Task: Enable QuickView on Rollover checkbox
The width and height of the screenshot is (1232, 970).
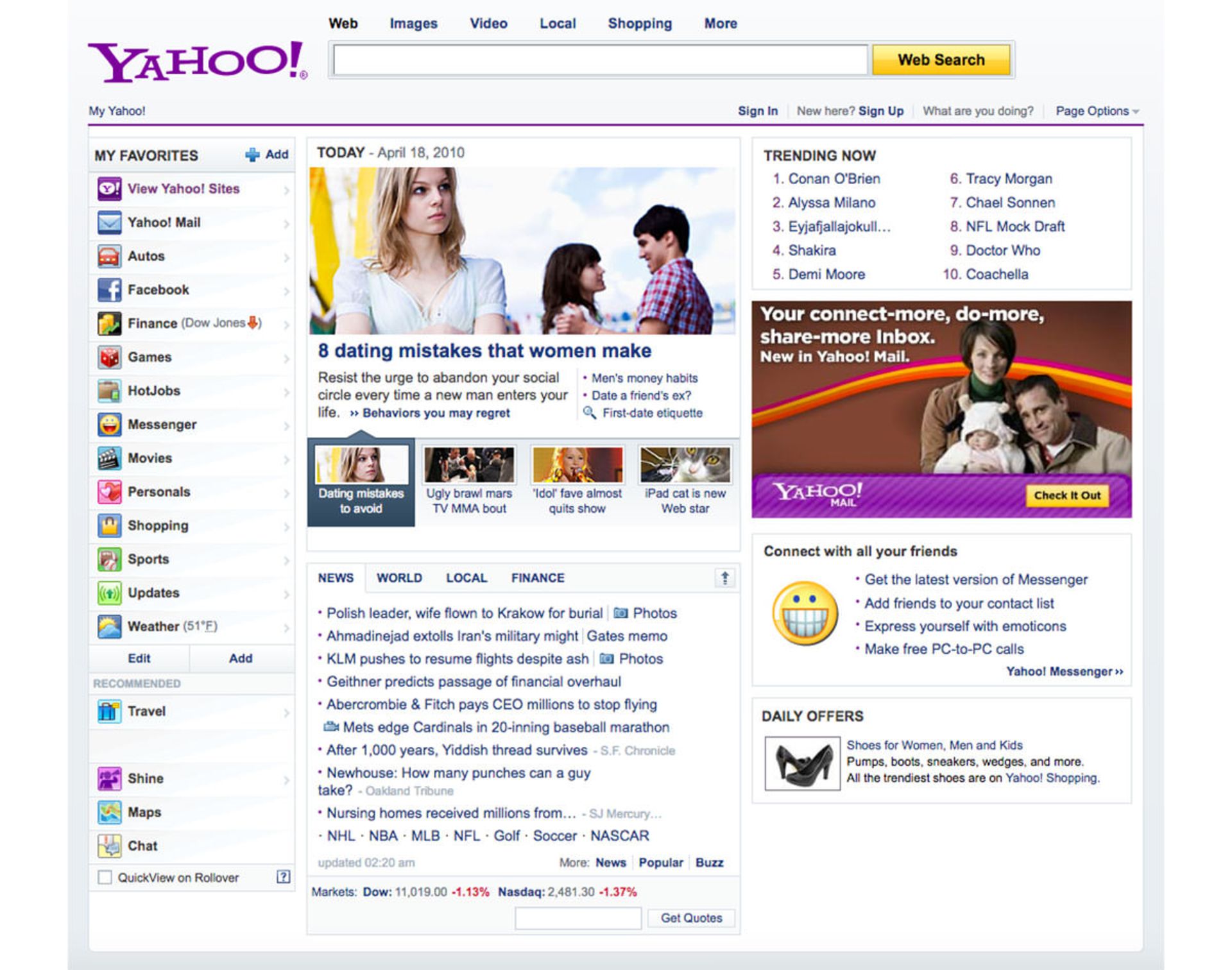Action: coord(105,877)
